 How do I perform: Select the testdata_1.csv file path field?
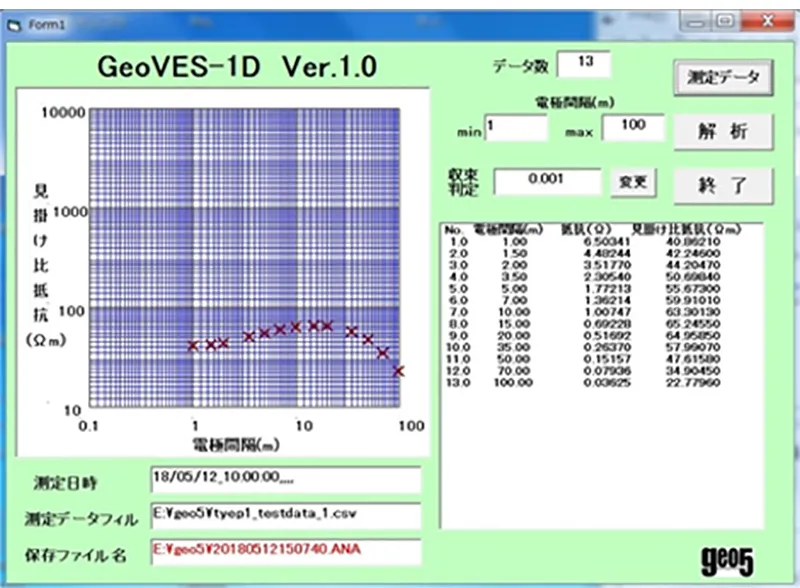click(286, 516)
